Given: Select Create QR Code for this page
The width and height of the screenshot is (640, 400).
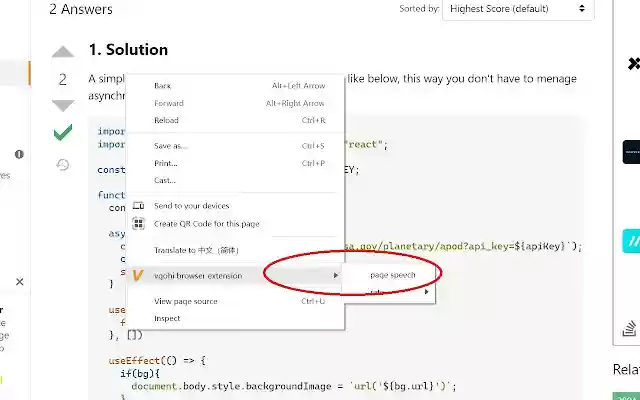Looking at the screenshot, I should tap(235, 224).
